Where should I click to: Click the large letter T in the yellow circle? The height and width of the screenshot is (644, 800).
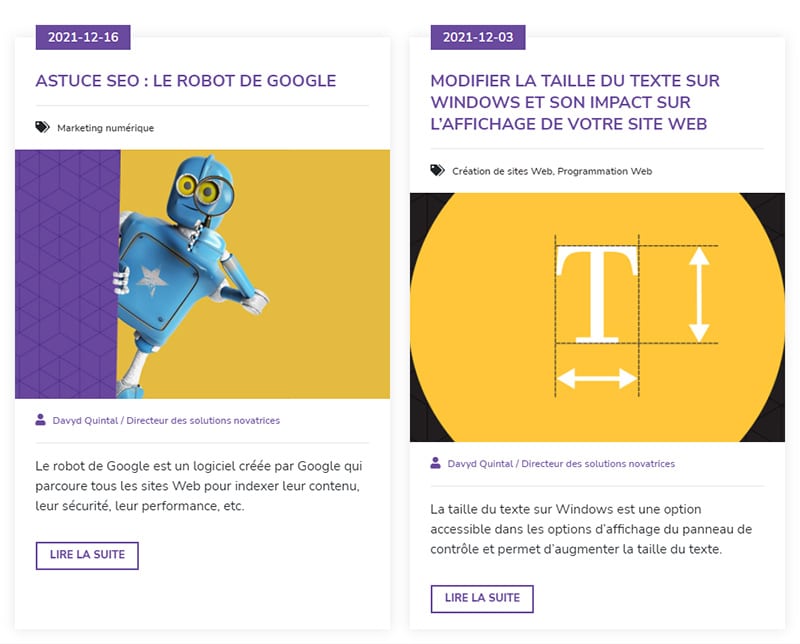click(x=597, y=294)
